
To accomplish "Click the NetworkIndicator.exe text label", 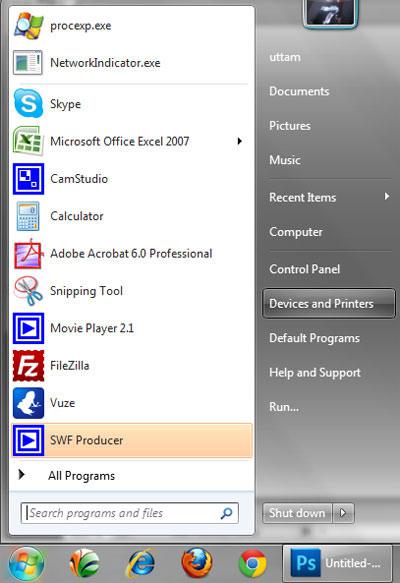I will (x=105, y=63).
